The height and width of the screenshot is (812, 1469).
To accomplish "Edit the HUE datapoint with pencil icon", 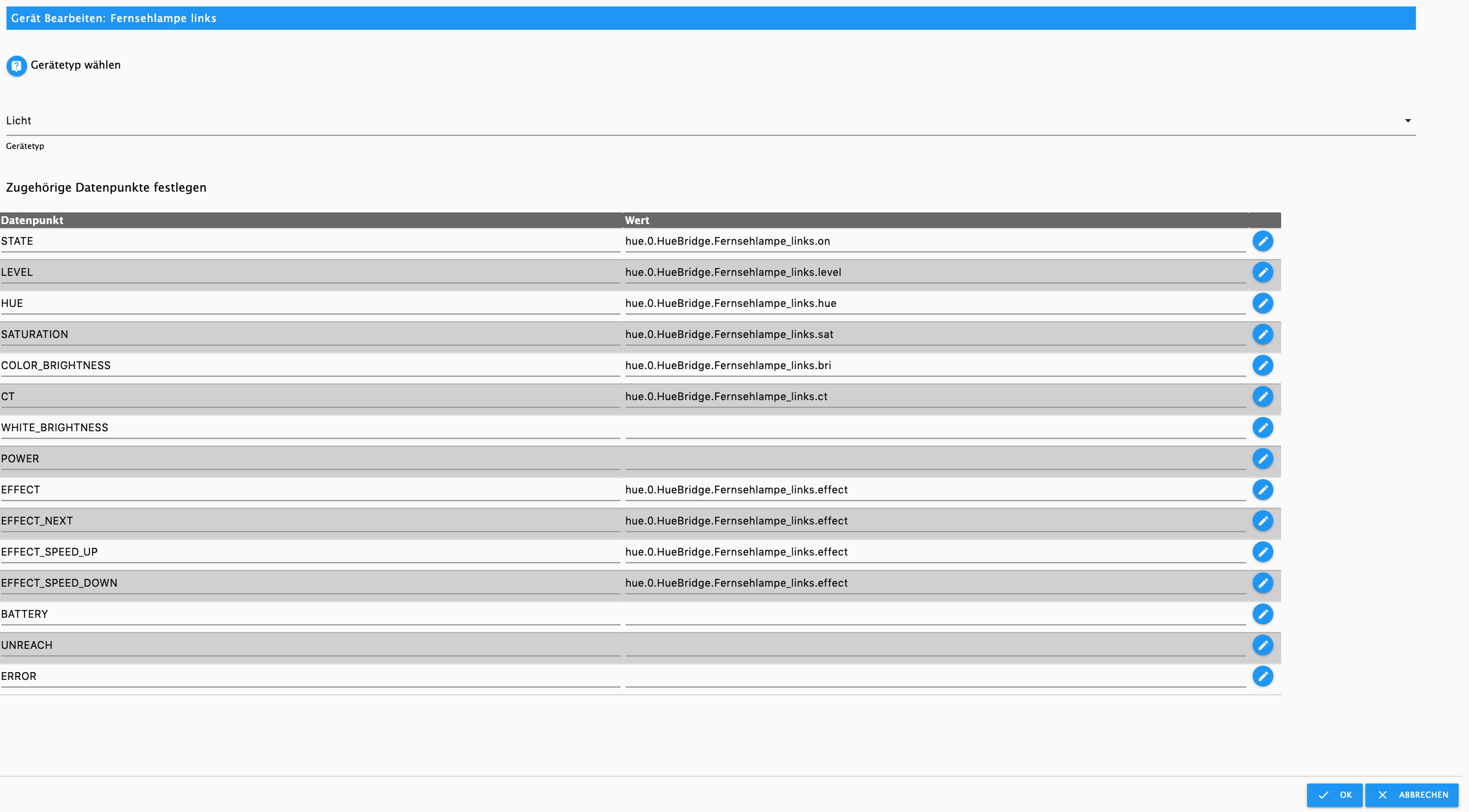I will [x=1262, y=303].
